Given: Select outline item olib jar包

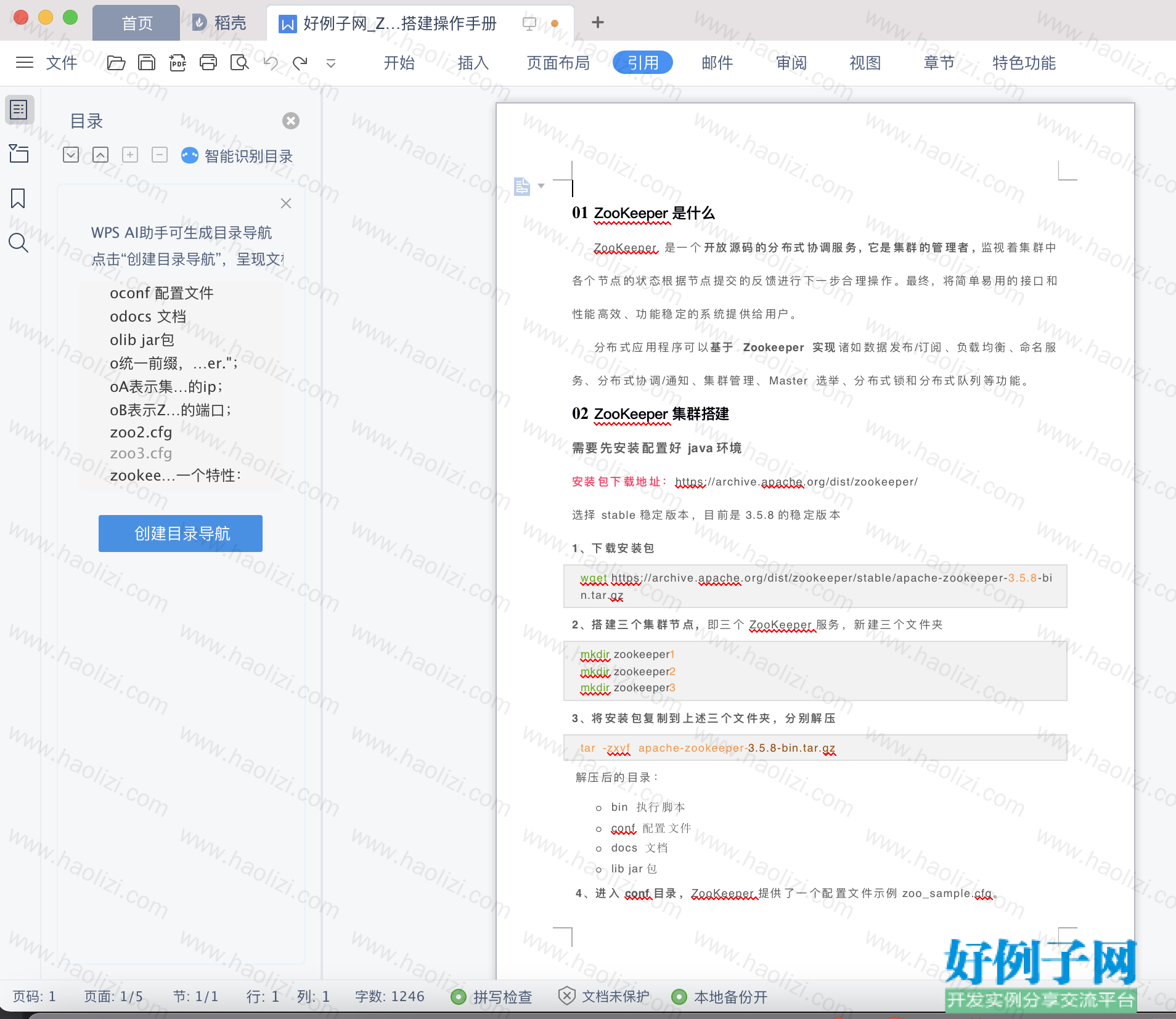Looking at the screenshot, I should click(x=142, y=339).
